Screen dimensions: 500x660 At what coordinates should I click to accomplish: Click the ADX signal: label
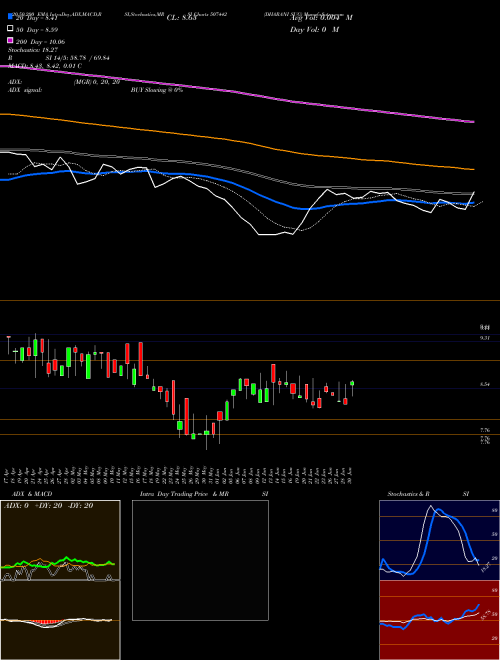tap(25, 90)
